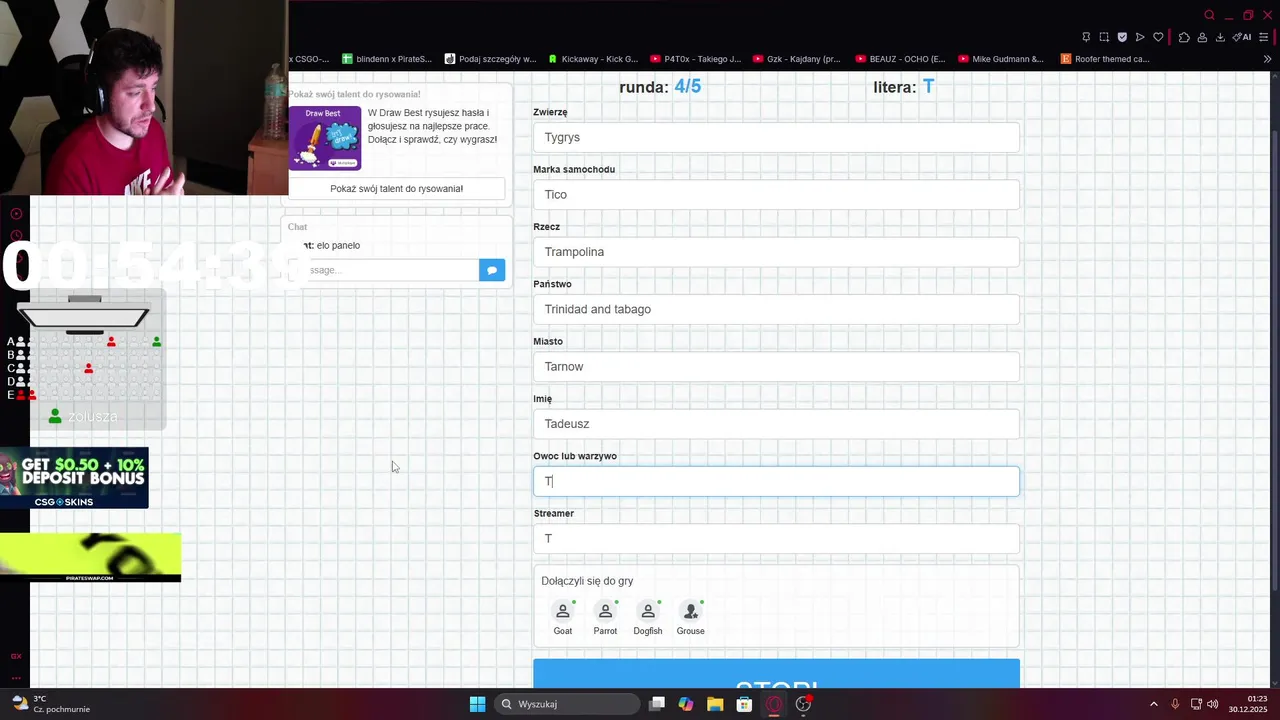
Task: Click the pin icon in browser toolbar
Action: pos(1086,37)
